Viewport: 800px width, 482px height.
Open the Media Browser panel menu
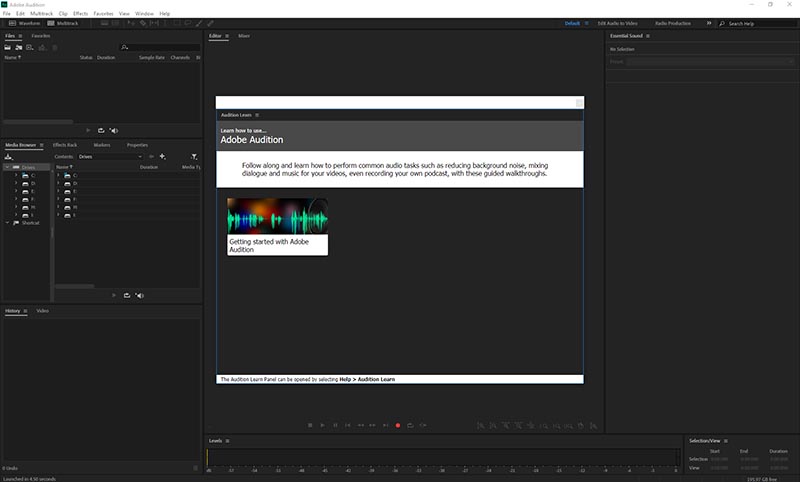tap(42, 145)
